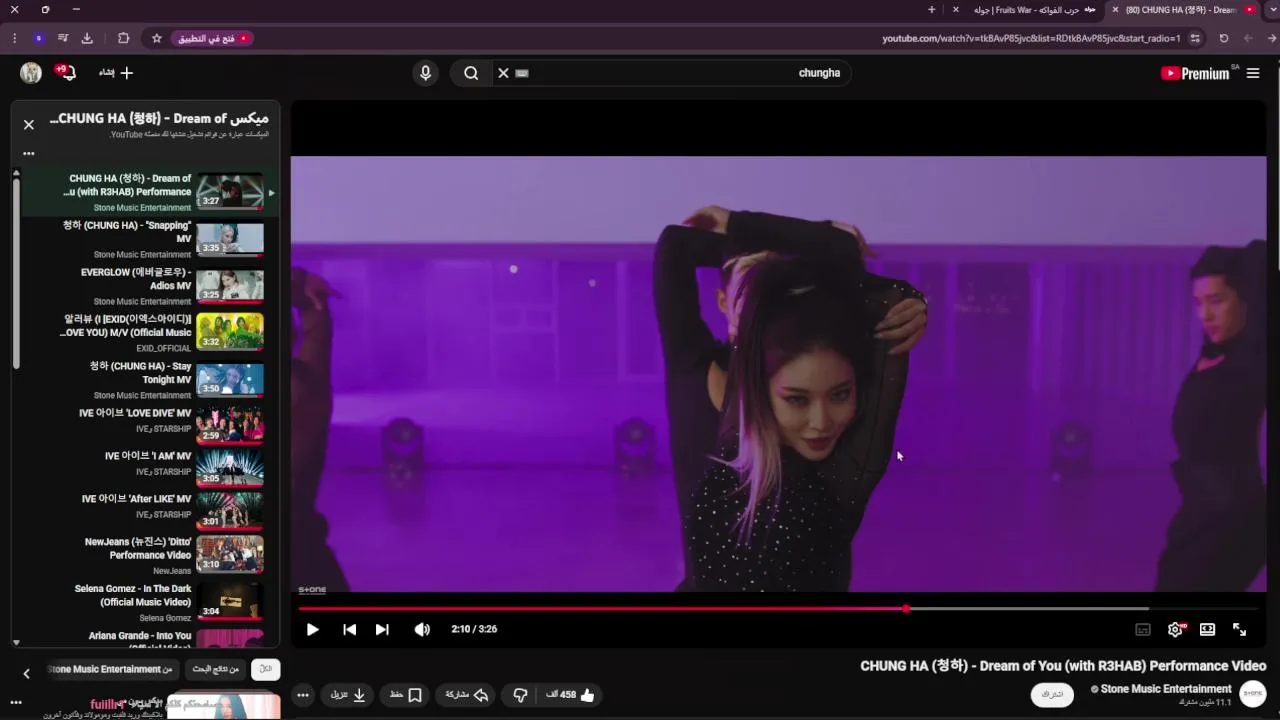This screenshot has height=720, width=1280.
Task: Select NewJeans 'Ditto' Performance Video title
Action: click(x=138, y=548)
